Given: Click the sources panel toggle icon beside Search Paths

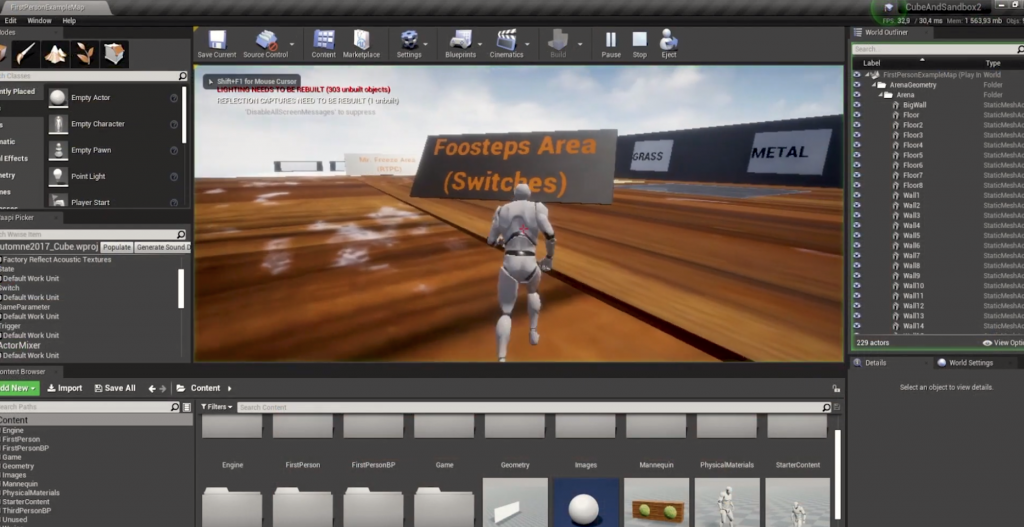Looking at the screenshot, I should [187, 407].
